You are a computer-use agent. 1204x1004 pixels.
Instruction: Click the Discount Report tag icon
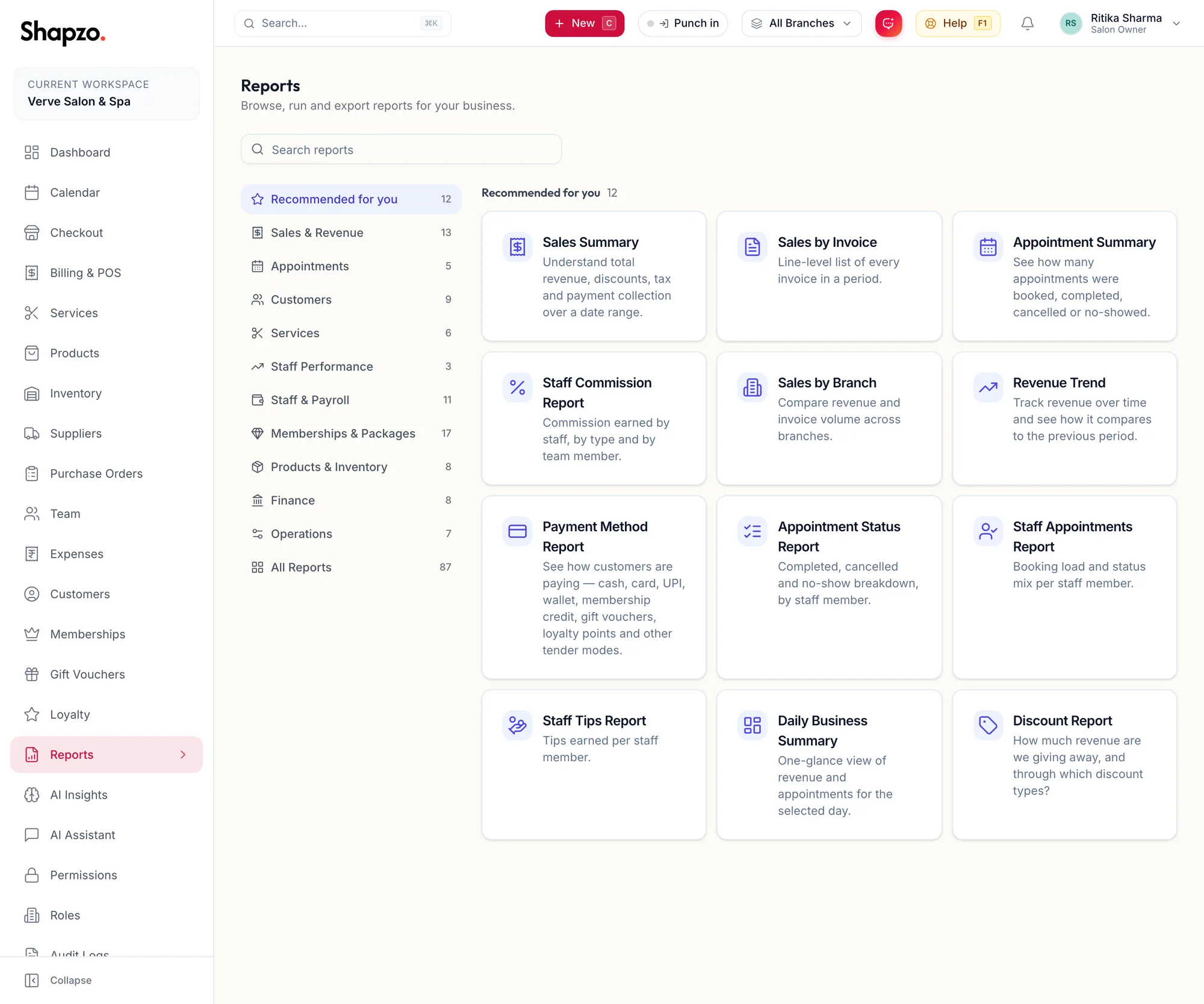pos(988,725)
